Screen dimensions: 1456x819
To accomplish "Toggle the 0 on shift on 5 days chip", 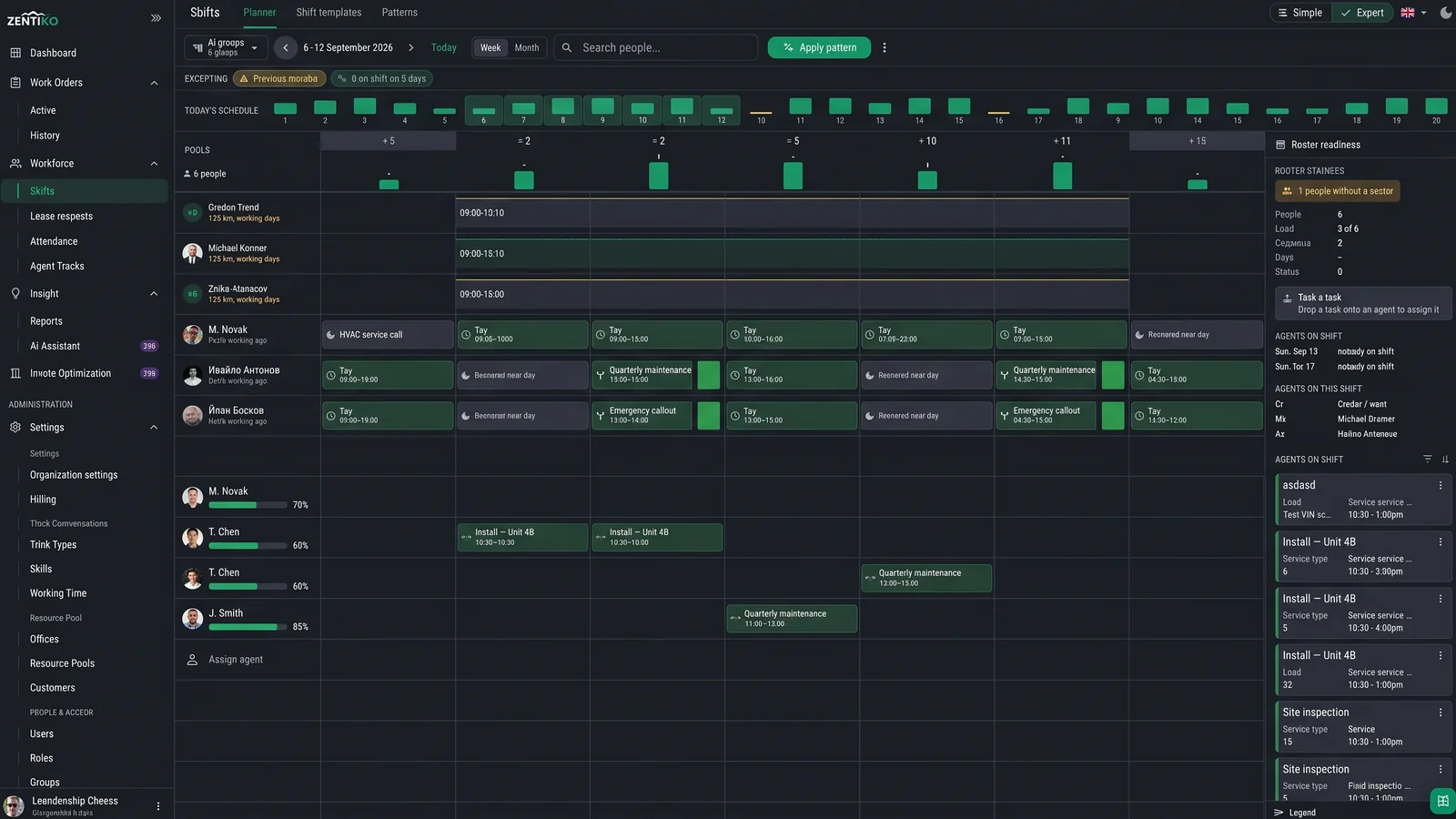I will tap(382, 78).
